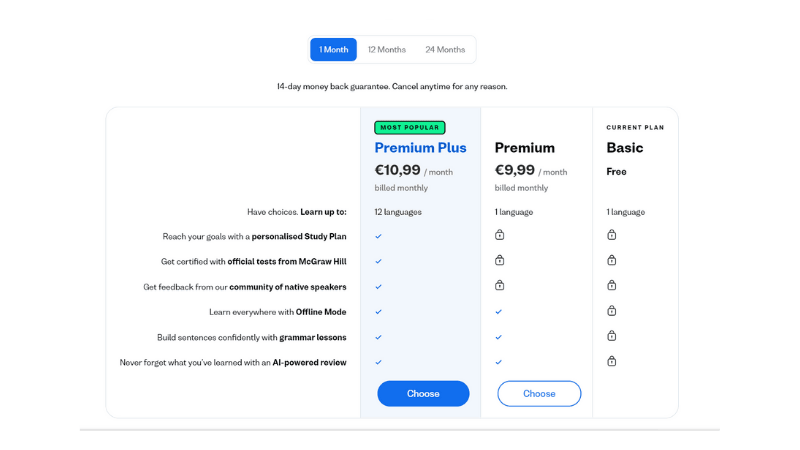The height and width of the screenshot is (450, 800).
Task: Click Basic lock icon for McGraw Hill tests
Action: pos(612,260)
